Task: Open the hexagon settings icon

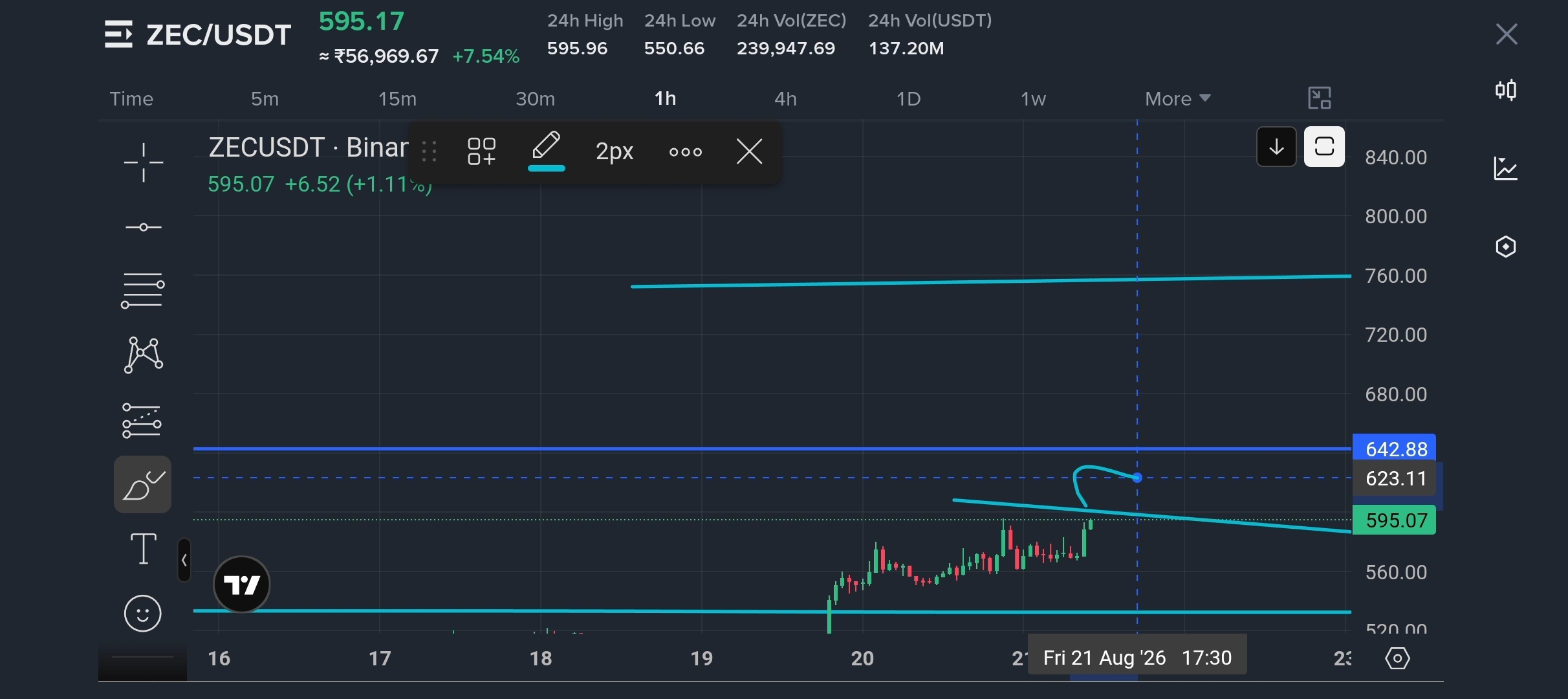Action: tap(1506, 247)
